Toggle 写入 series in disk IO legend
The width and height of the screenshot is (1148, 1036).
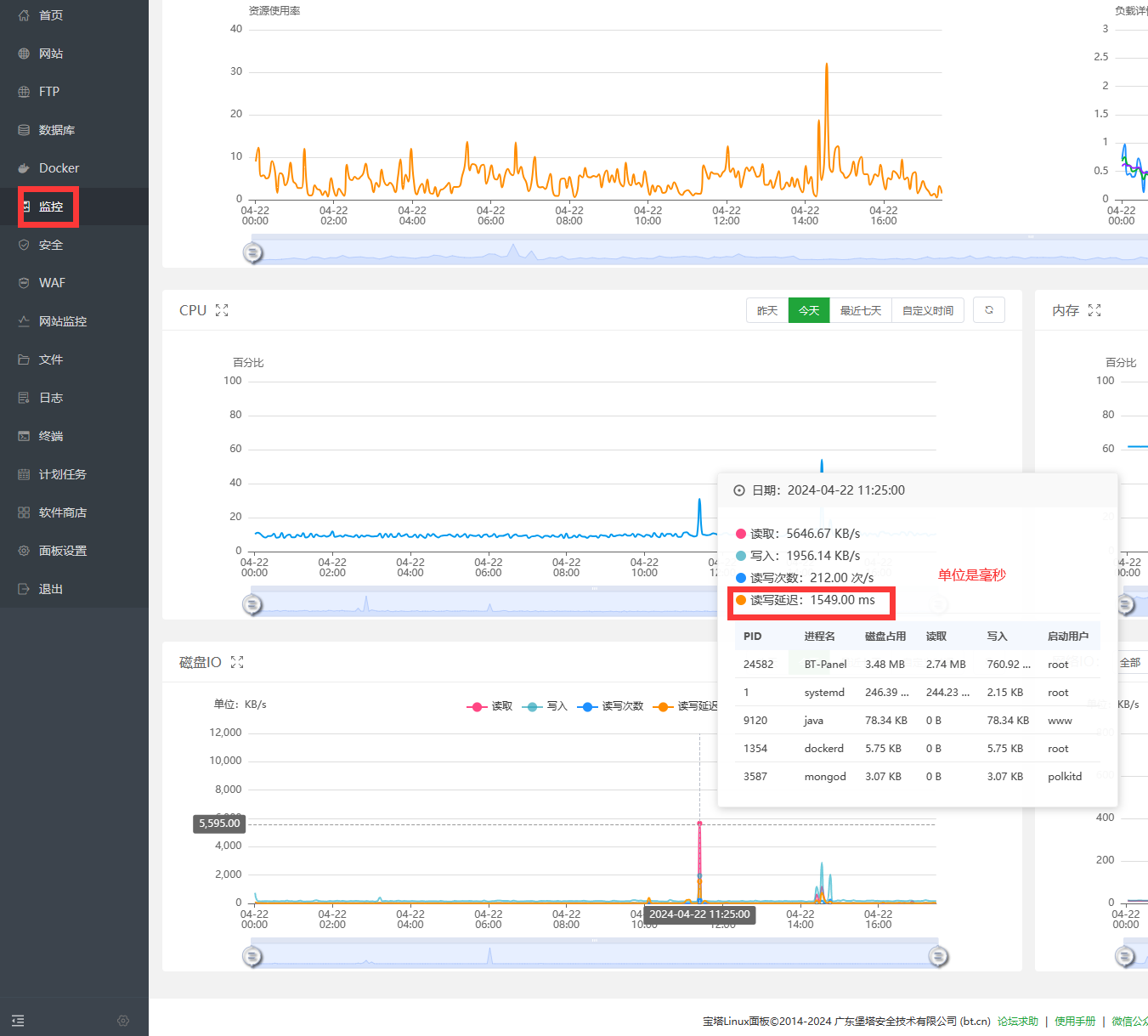546,706
